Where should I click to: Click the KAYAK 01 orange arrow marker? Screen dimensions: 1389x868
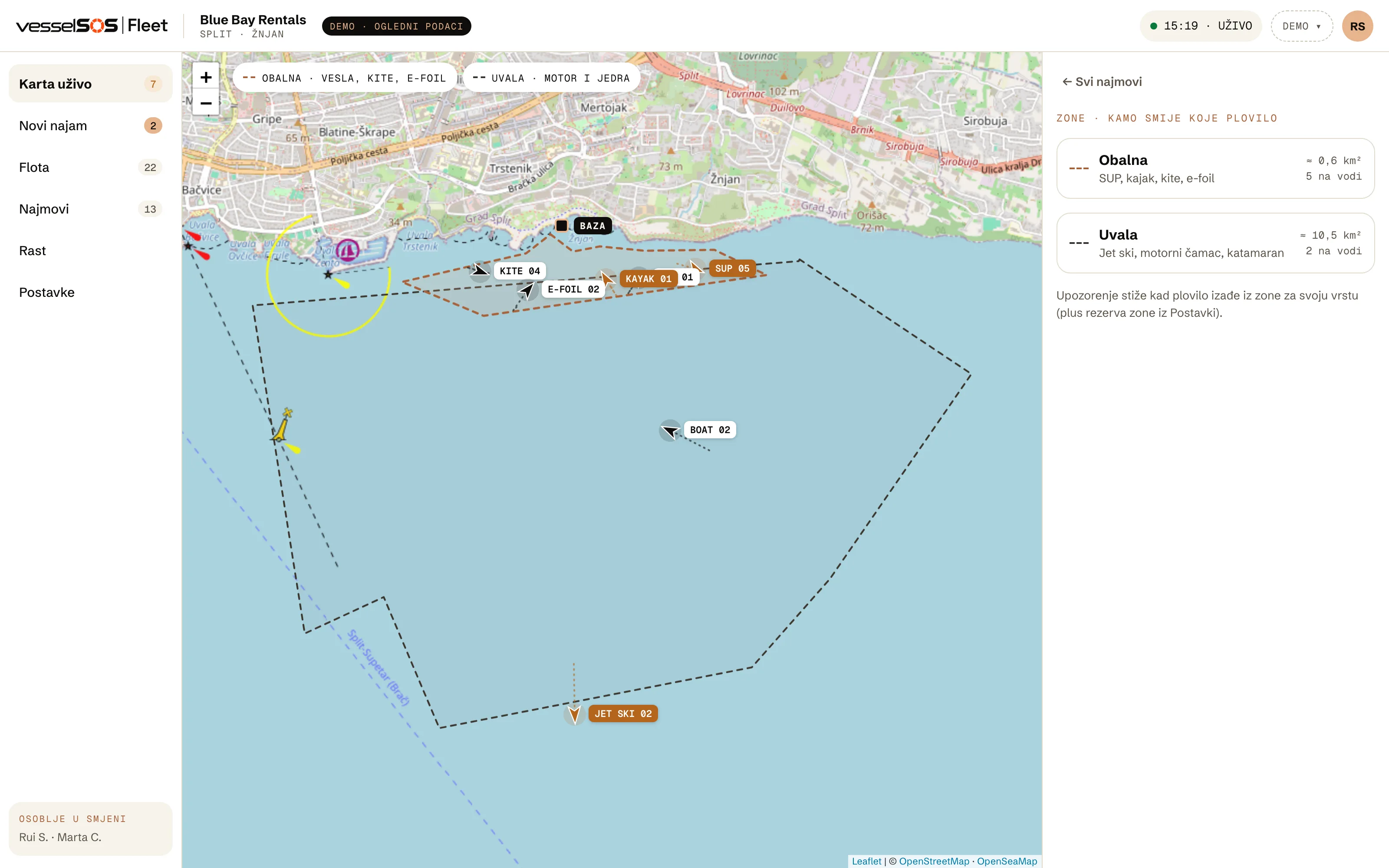click(606, 279)
